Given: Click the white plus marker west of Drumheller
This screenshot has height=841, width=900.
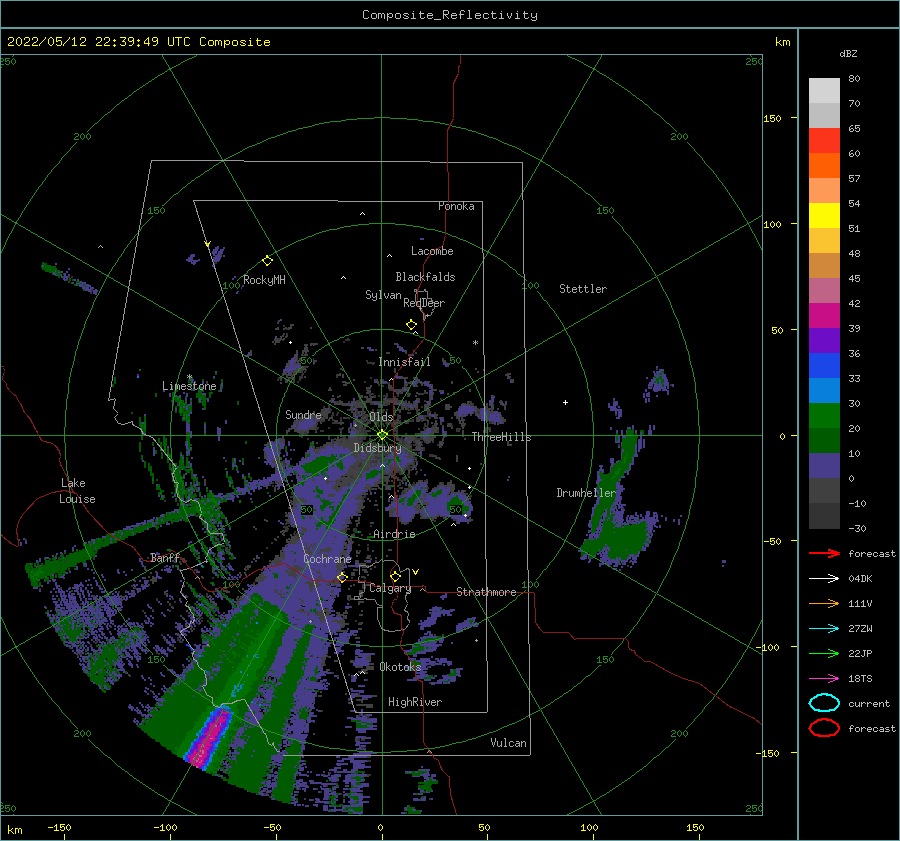Looking at the screenshot, I should [x=565, y=402].
